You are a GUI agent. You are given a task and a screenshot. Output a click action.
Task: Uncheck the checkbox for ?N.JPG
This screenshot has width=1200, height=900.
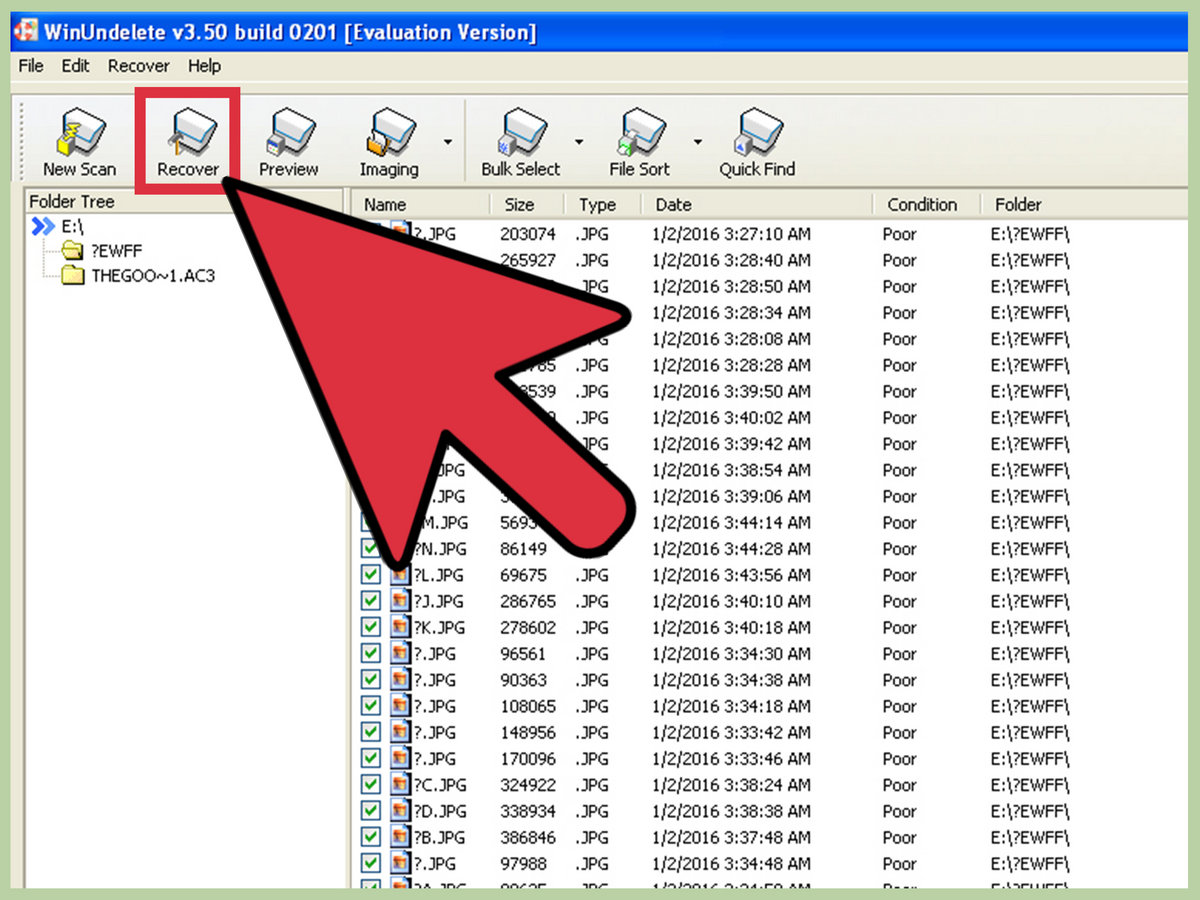371,549
